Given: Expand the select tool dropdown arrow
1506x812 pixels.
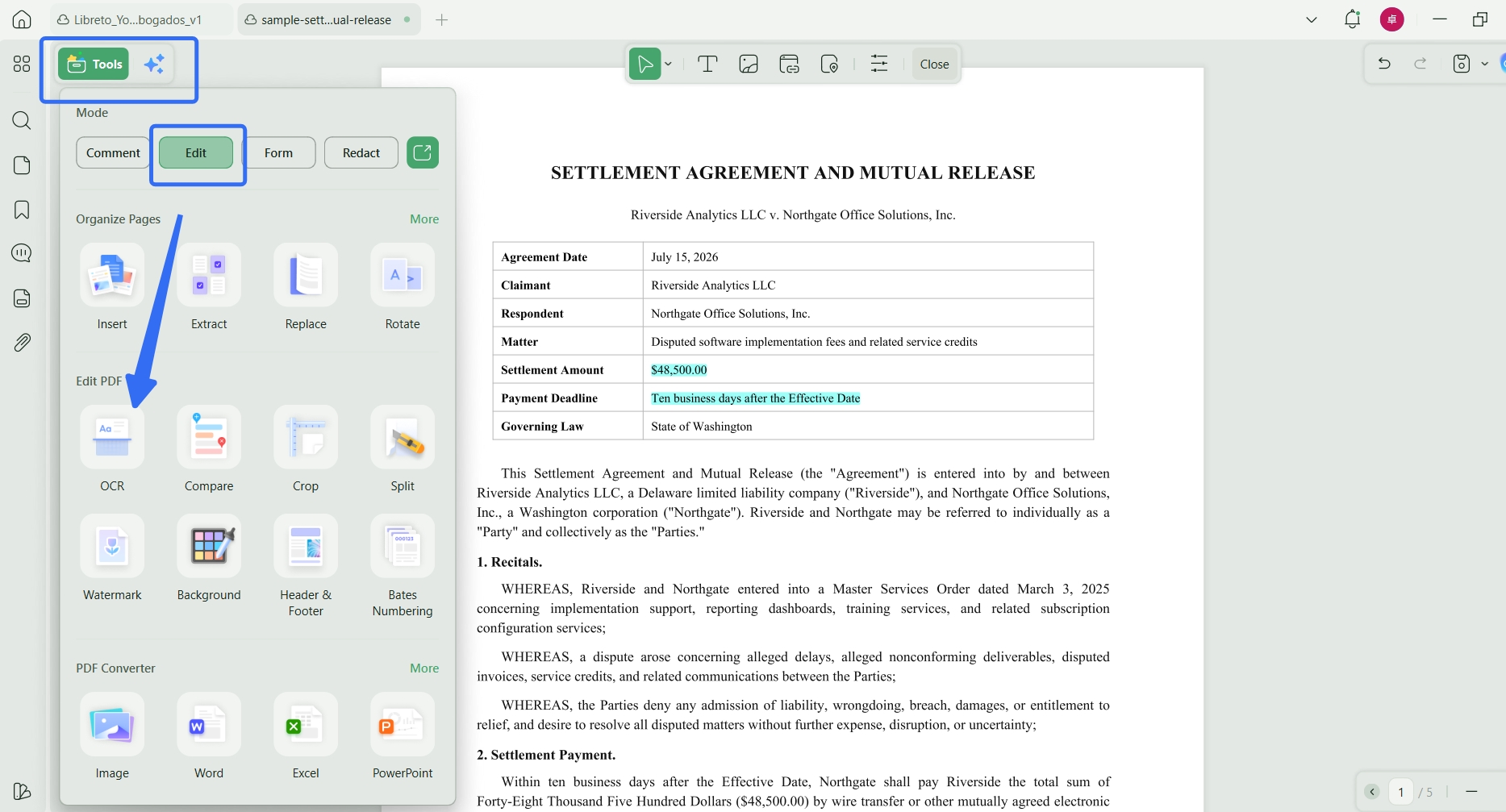Looking at the screenshot, I should click(x=669, y=64).
